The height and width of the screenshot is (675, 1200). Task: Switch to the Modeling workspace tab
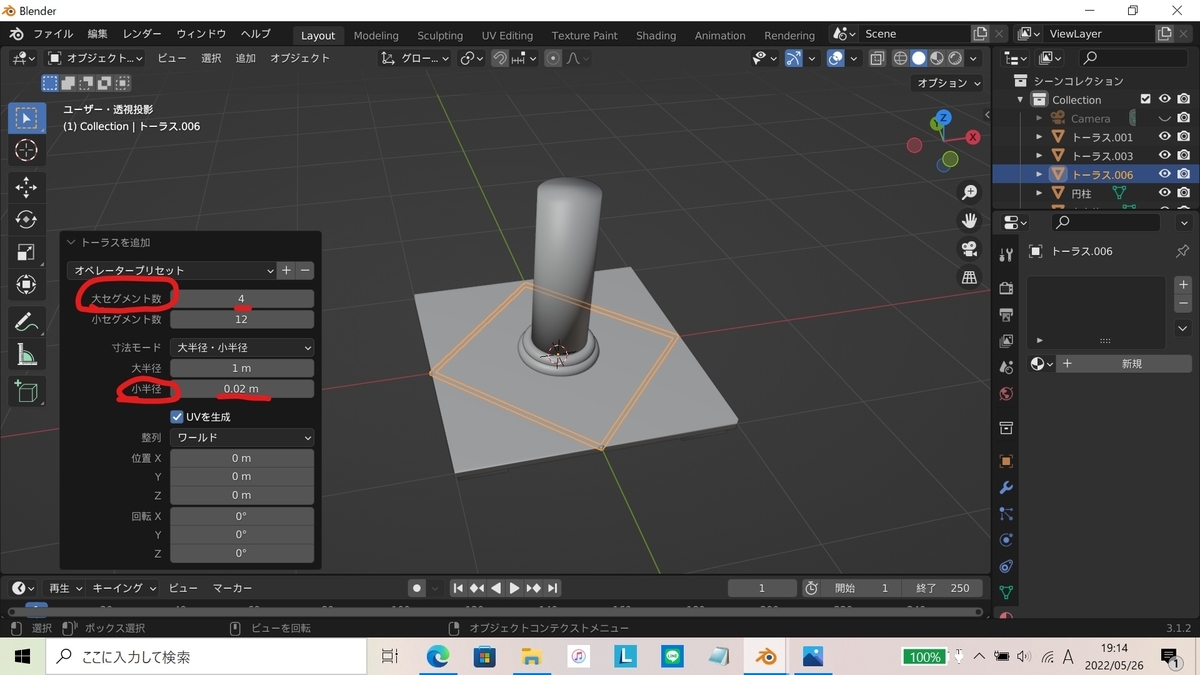point(376,35)
